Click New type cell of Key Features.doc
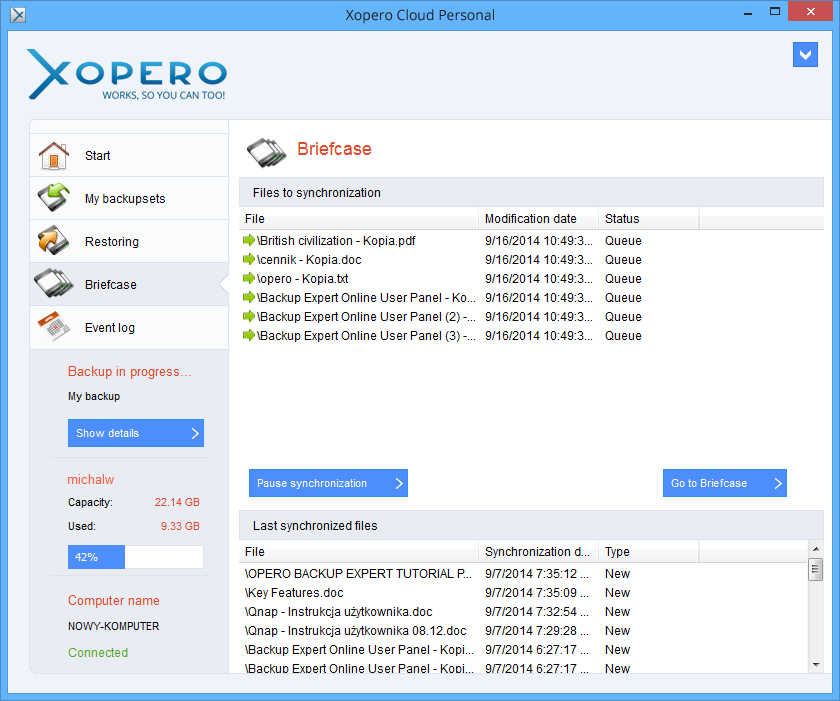The image size is (840, 701). point(617,593)
